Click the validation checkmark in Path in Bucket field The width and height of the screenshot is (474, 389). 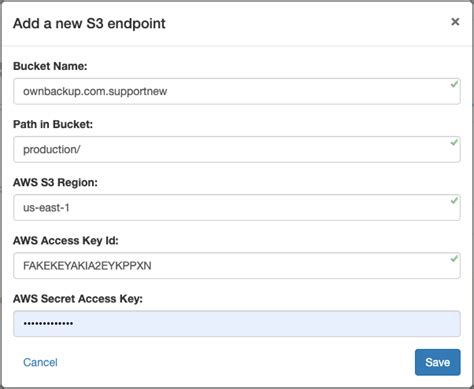454,142
